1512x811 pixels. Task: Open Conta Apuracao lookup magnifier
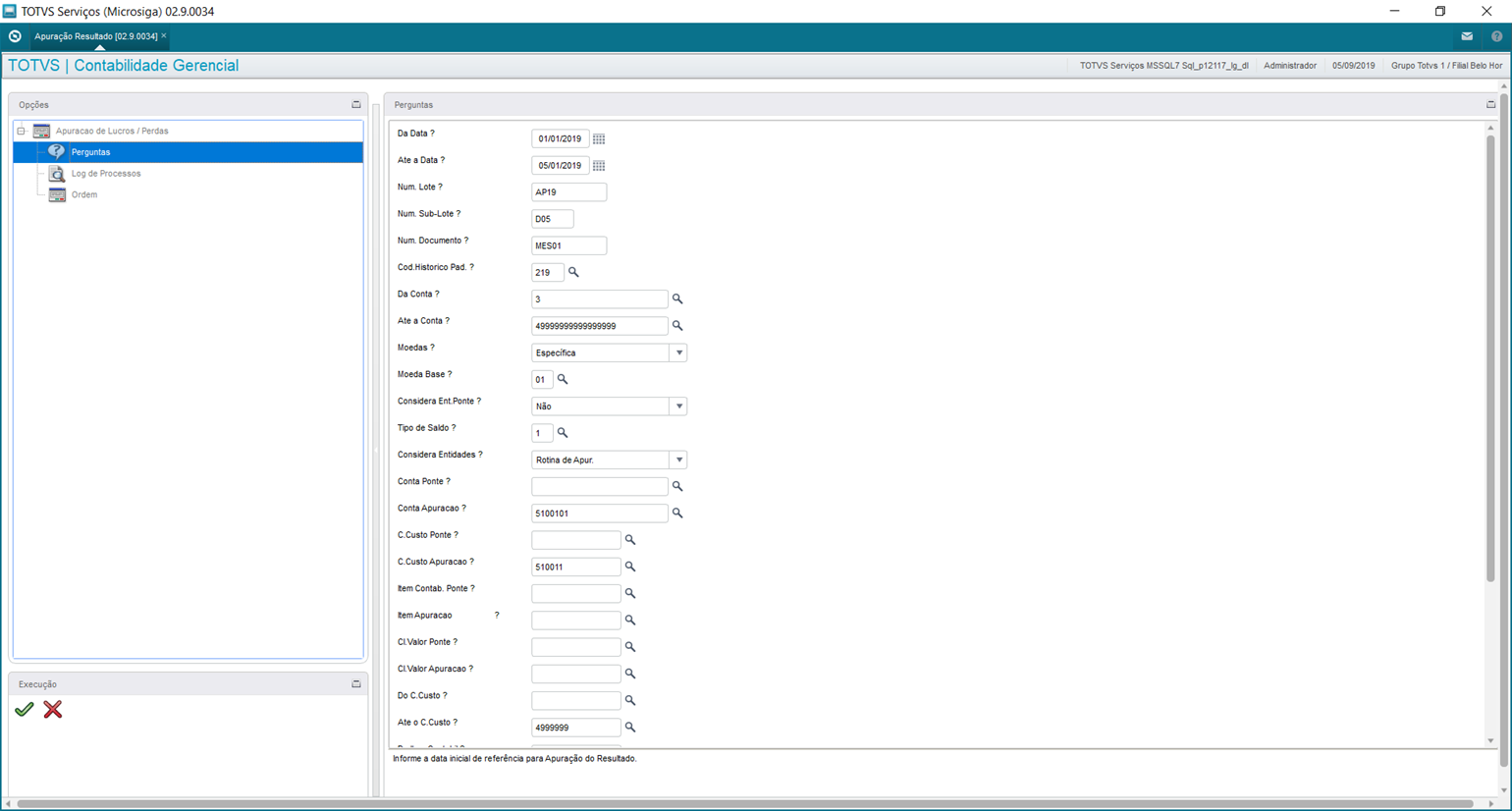click(x=677, y=514)
